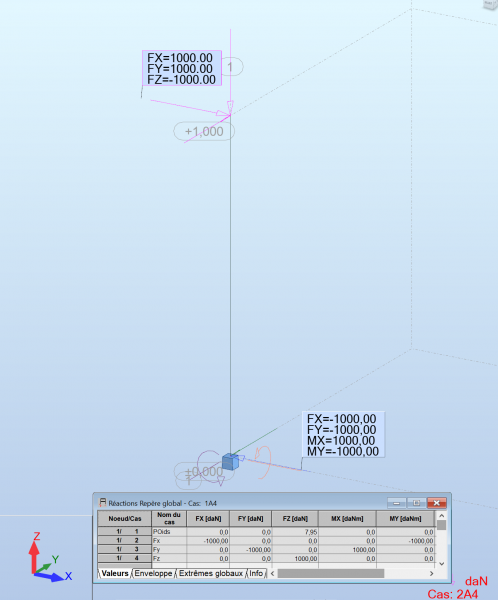Click the horizontal scroll right arrow in table
The width and height of the screenshot is (498, 600).
tap(431, 573)
